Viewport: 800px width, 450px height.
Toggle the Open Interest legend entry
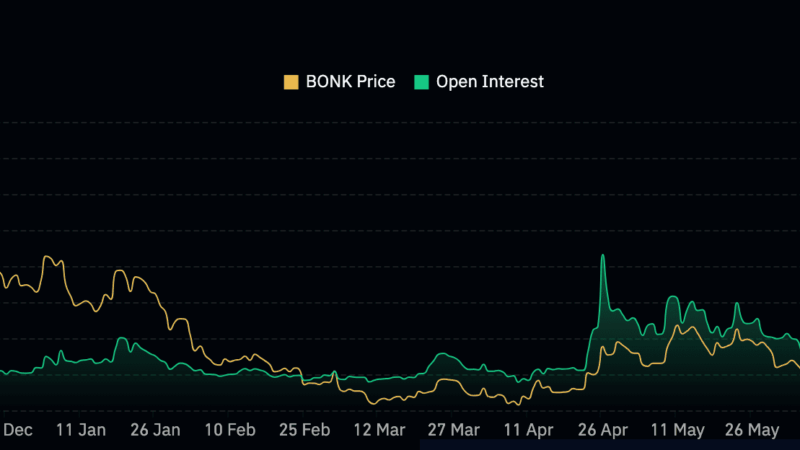pos(479,82)
